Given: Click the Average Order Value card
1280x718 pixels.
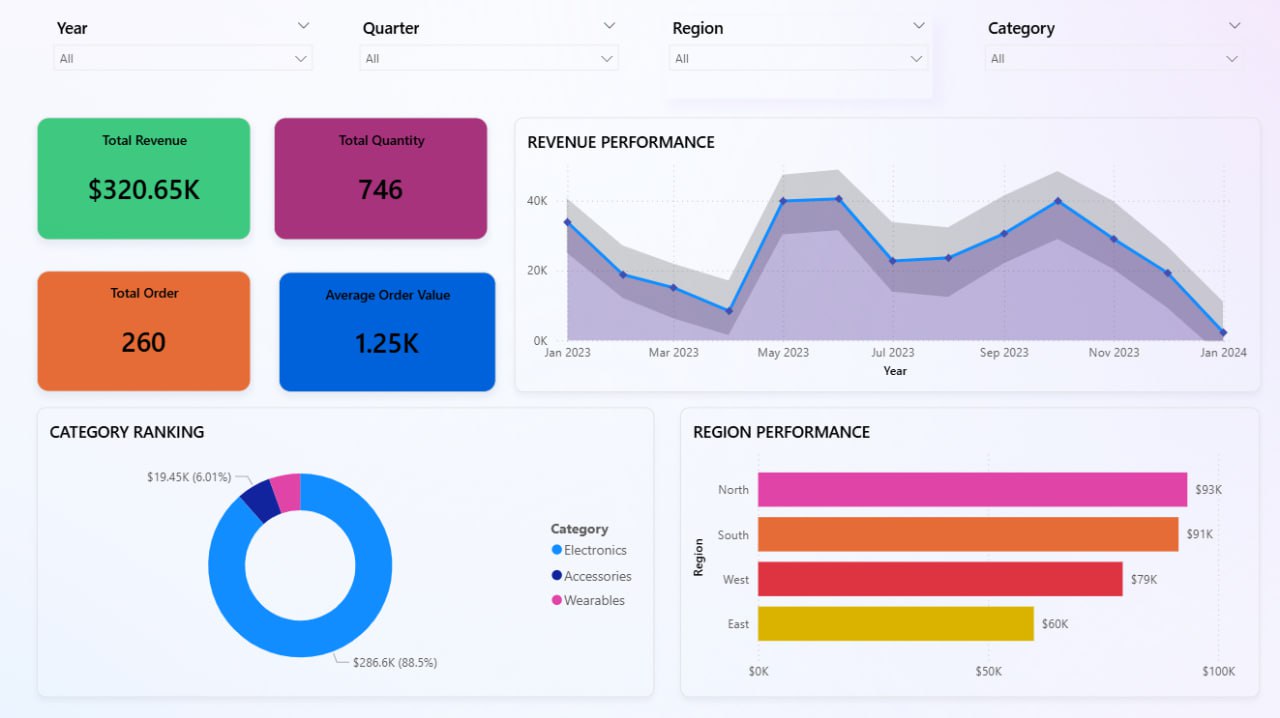Looking at the screenshot, I should [x=387, y=332].
